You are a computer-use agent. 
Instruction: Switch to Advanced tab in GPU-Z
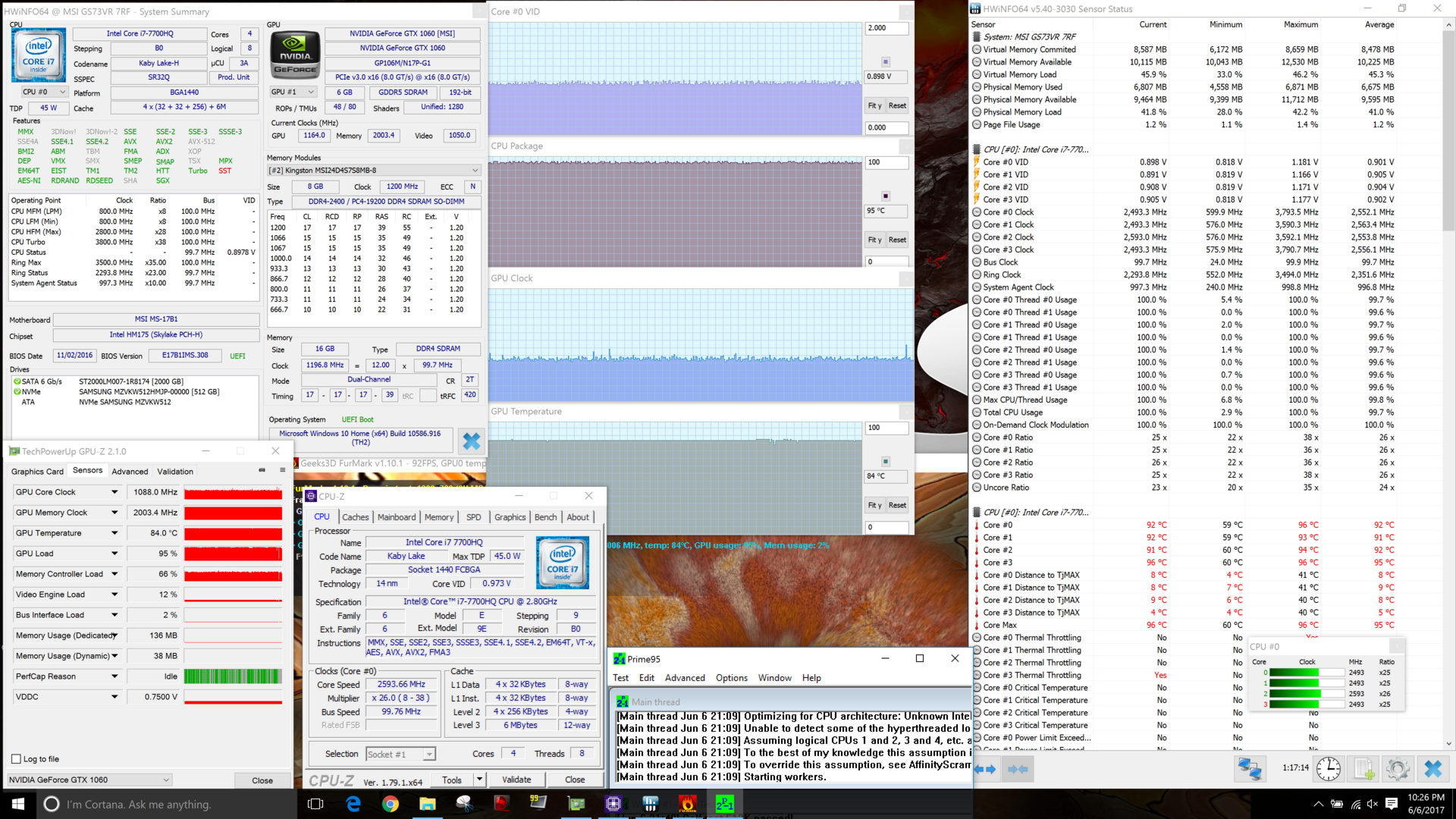[130, 471]
